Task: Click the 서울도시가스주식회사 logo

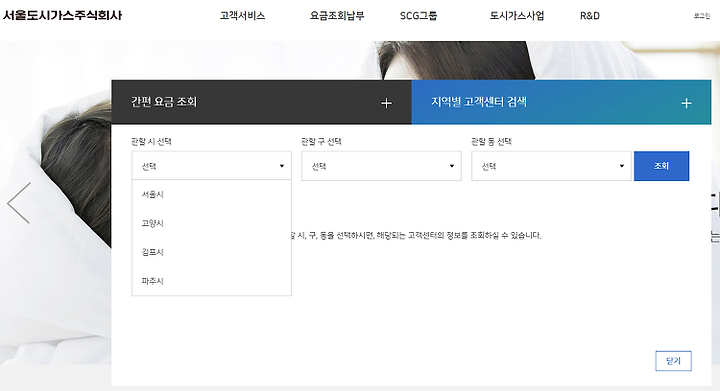Action: (x=62, y=15)
